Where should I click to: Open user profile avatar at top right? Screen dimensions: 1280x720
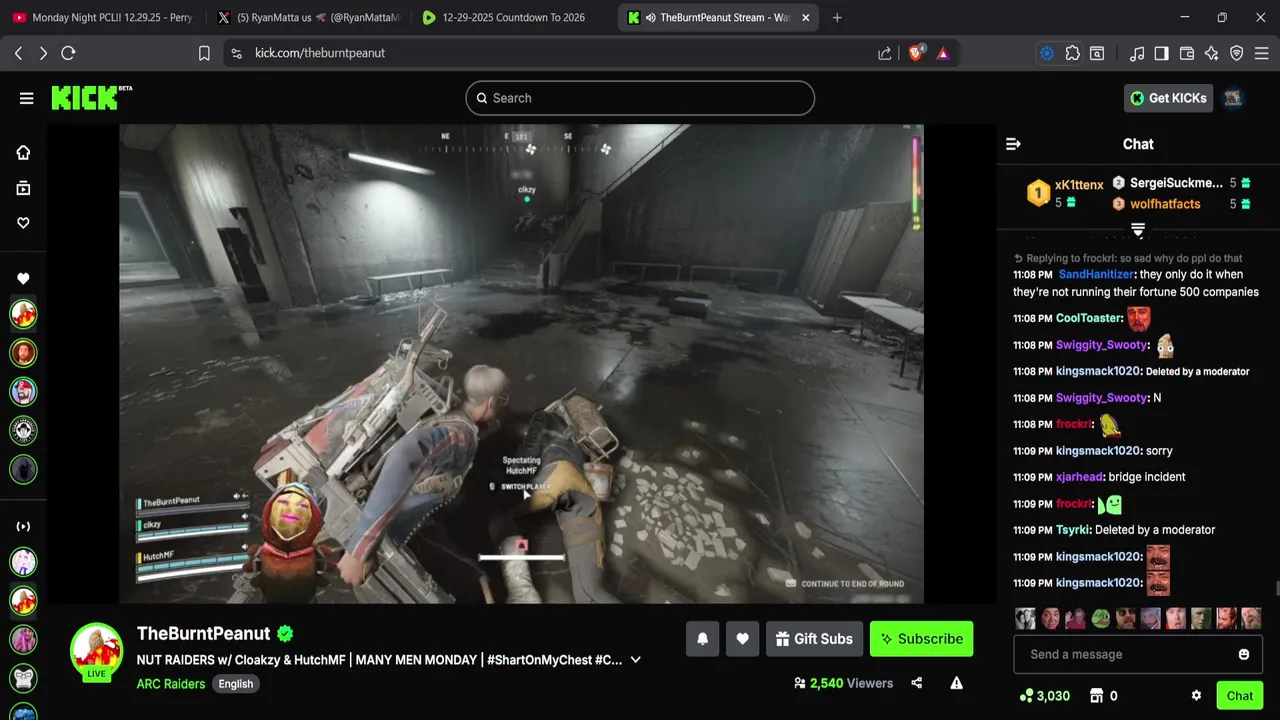(1232, 98)
